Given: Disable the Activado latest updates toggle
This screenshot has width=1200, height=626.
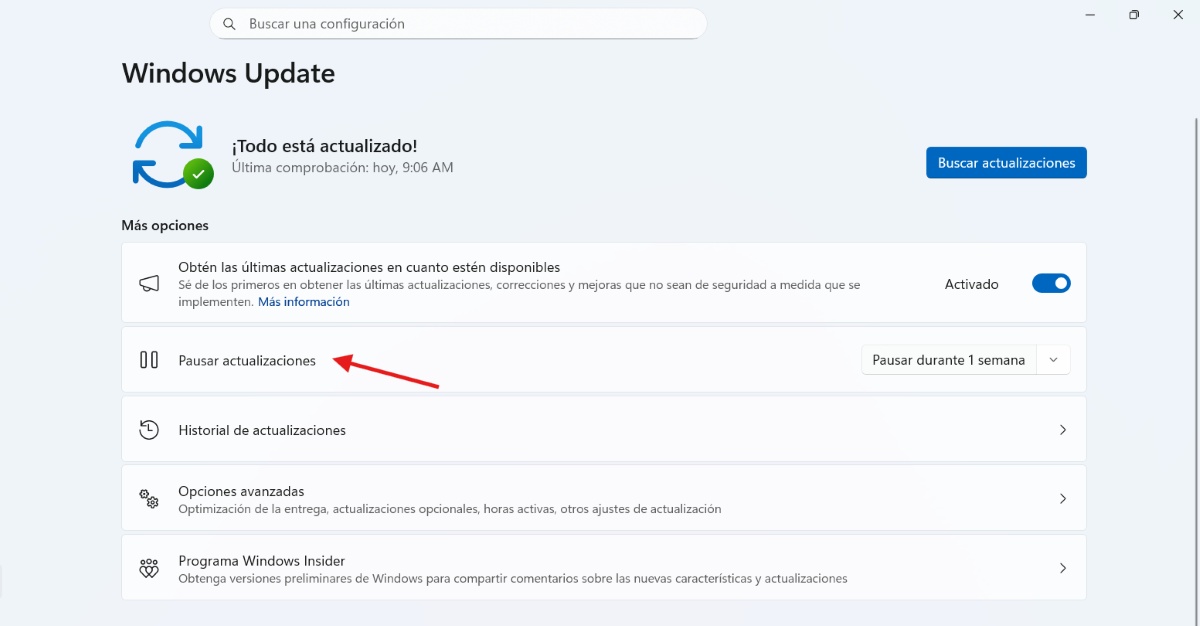Looking at the screenshot, I should point(1051,284).
